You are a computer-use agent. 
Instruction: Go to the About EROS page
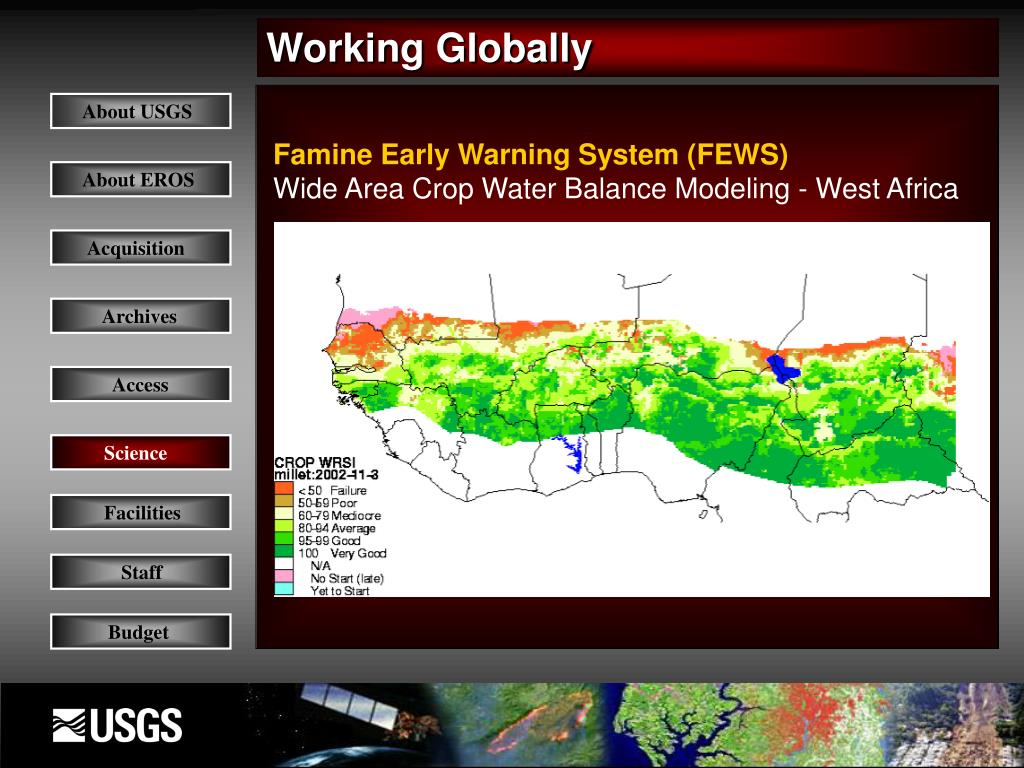click(x=140, y=179)
